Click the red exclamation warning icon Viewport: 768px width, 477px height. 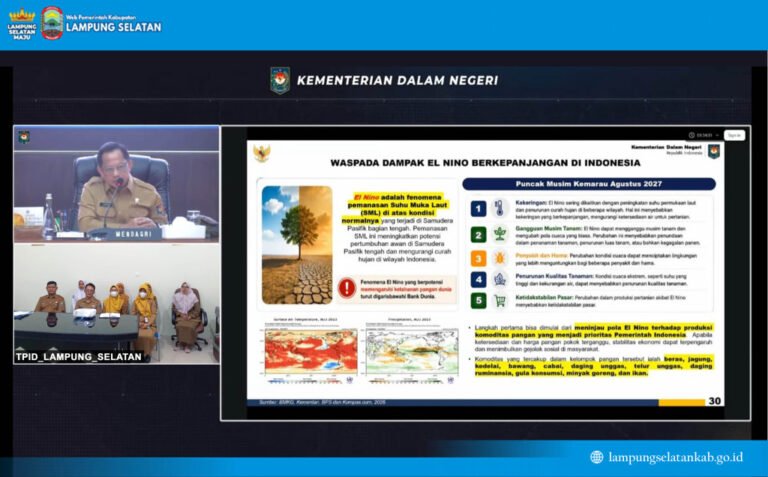click(x=347, y=288)
